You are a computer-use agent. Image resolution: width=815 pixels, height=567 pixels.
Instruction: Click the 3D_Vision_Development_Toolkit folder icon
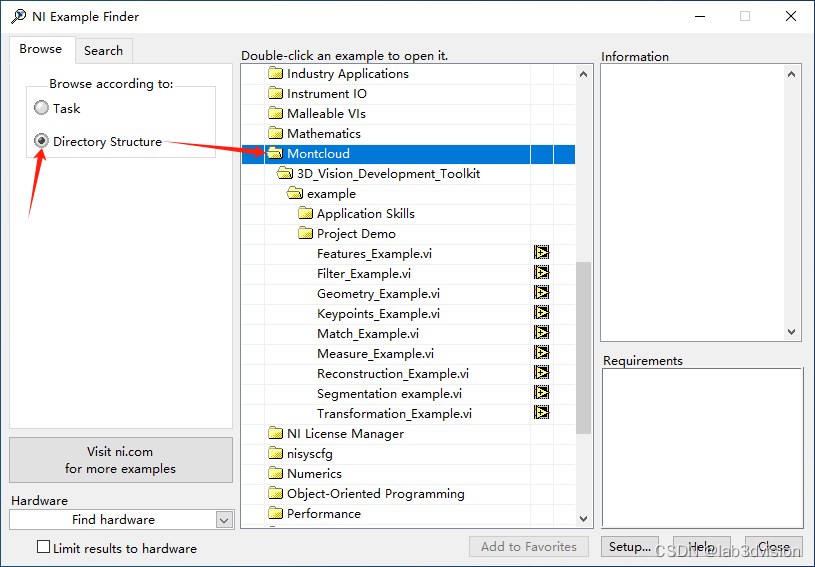pos(285,173)
